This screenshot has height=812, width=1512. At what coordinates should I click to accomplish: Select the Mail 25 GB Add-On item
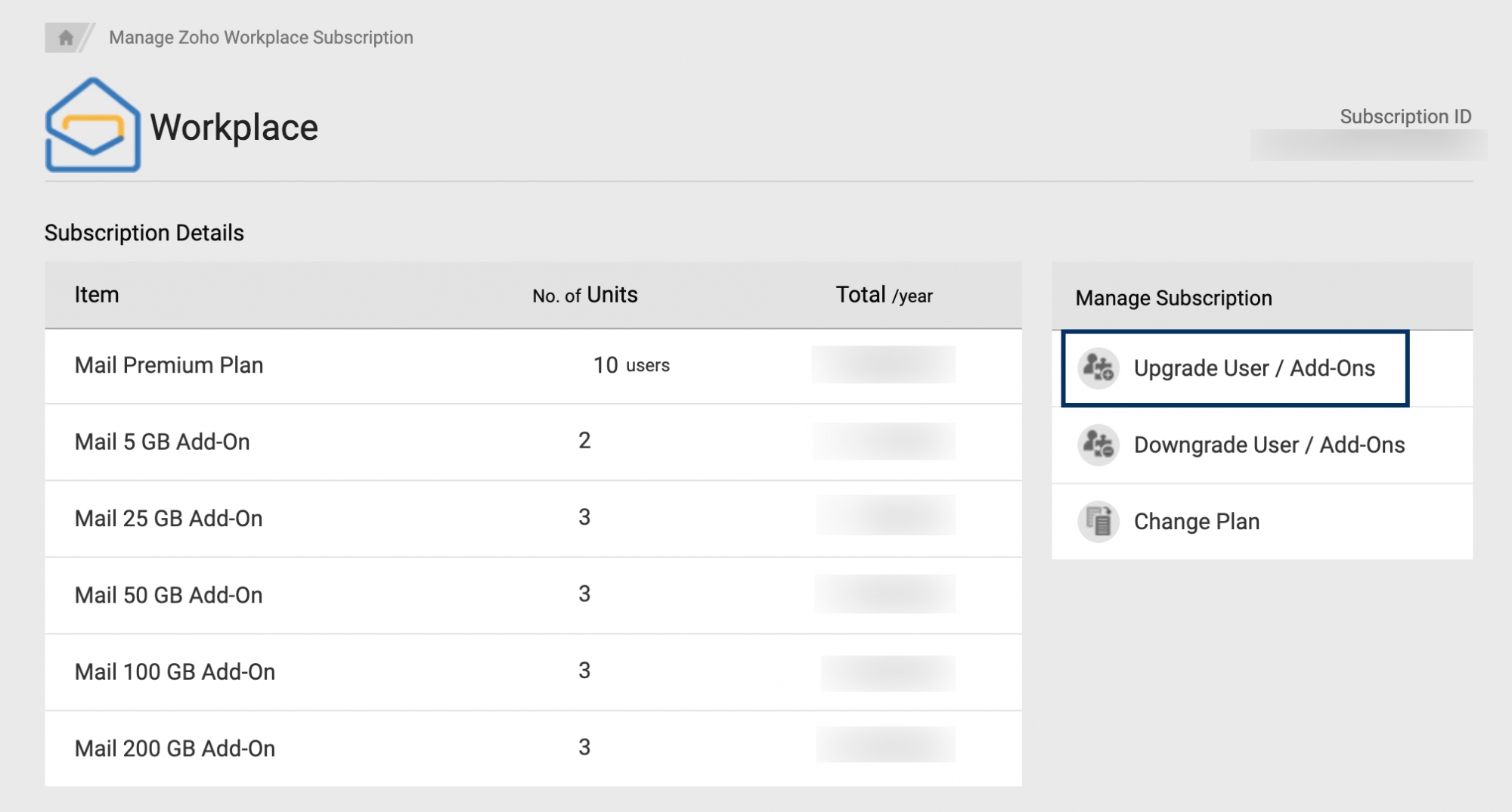coord(169,519)
